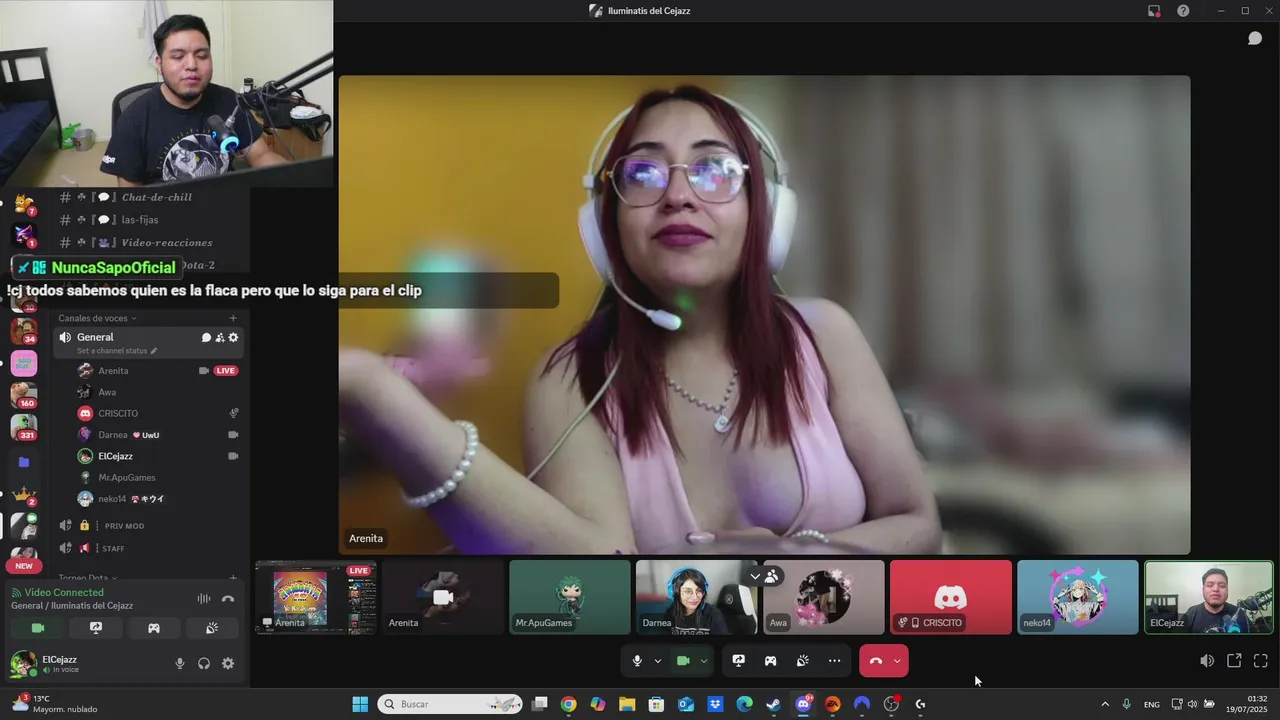Edit General voice channel settings gear
This screenshot has width=1280, height=720.
[x=233, y=338]
